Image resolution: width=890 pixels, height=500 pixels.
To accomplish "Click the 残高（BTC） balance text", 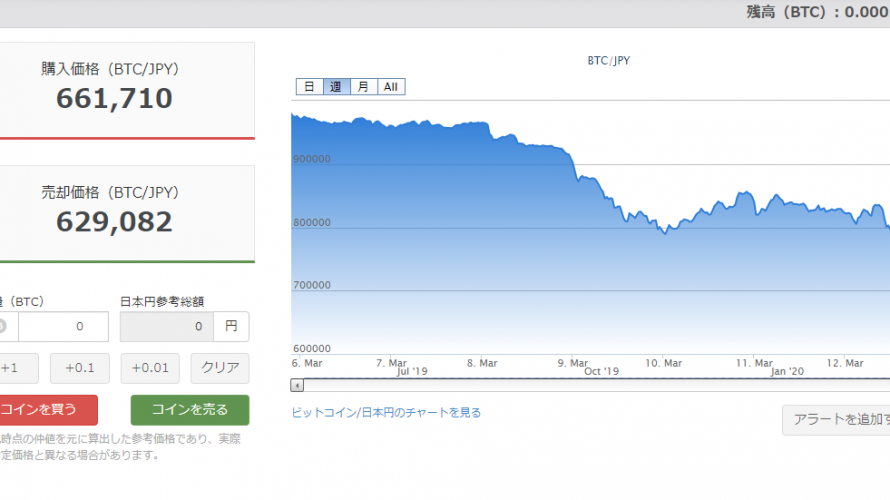I will 818,12.
